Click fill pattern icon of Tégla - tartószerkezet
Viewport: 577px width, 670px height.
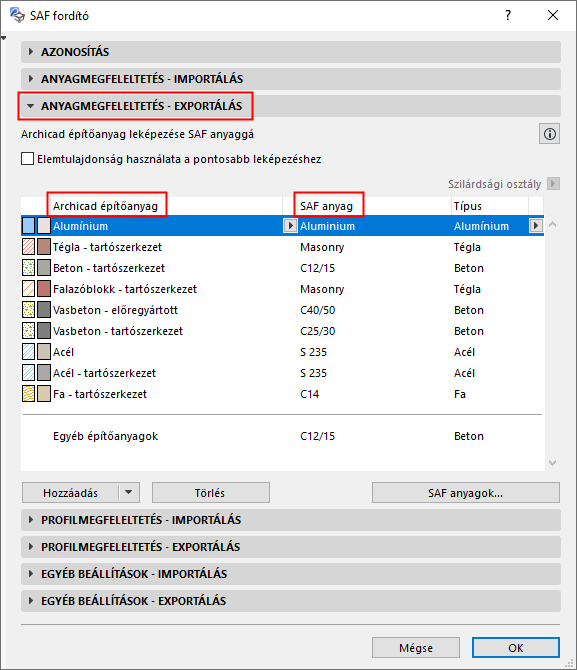tap(29, 247)
